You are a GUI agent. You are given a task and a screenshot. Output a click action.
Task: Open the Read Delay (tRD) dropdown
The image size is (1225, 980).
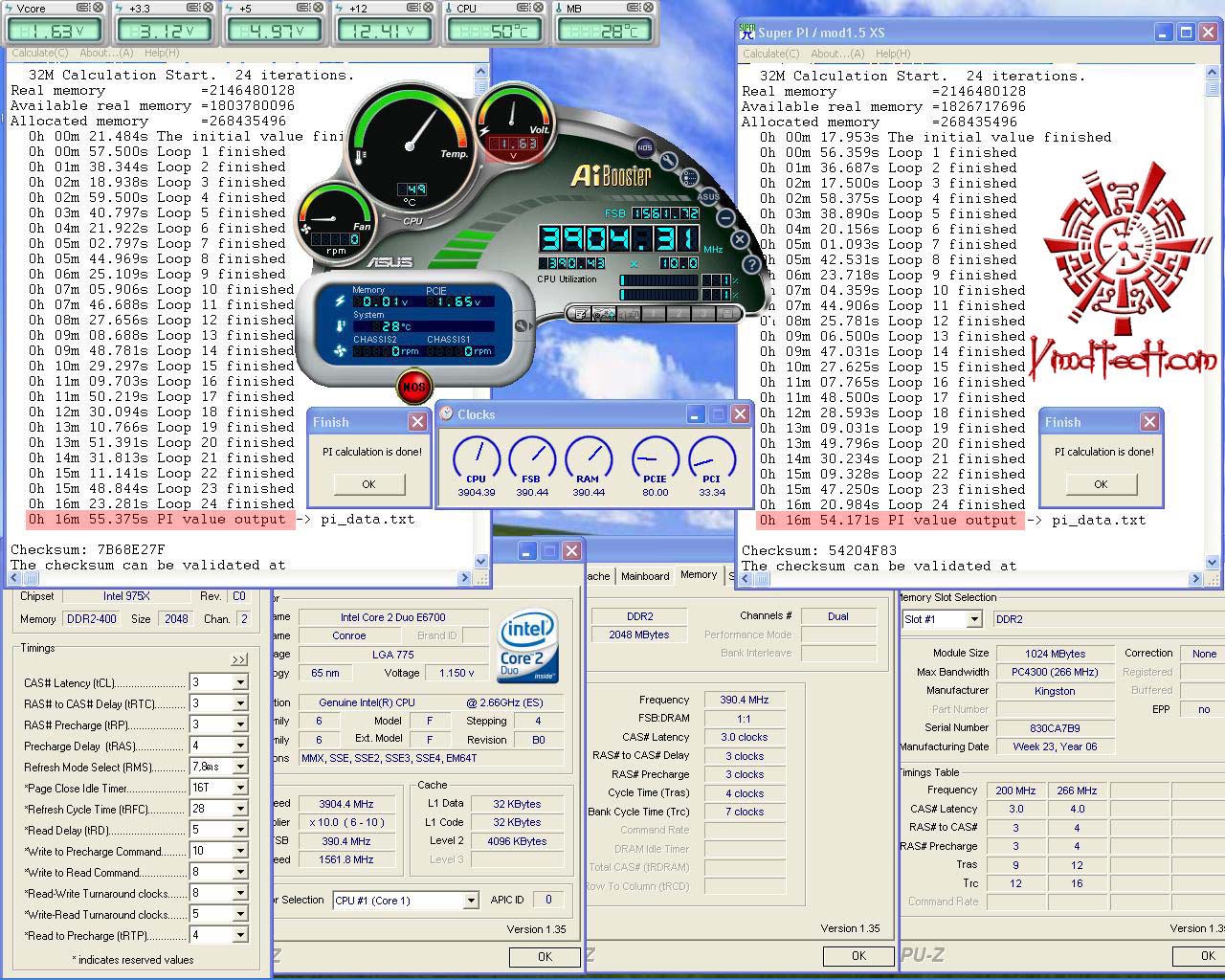tap(240, 830)
